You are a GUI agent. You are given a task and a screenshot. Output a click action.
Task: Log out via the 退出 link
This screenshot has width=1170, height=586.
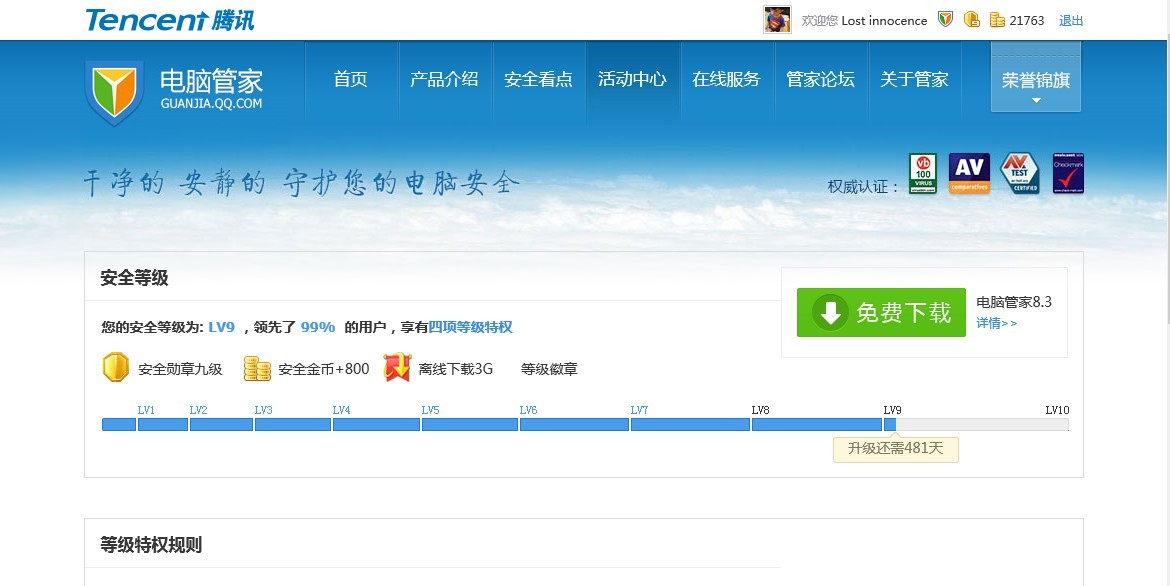pyautogui.click(x=1071, y=21)
